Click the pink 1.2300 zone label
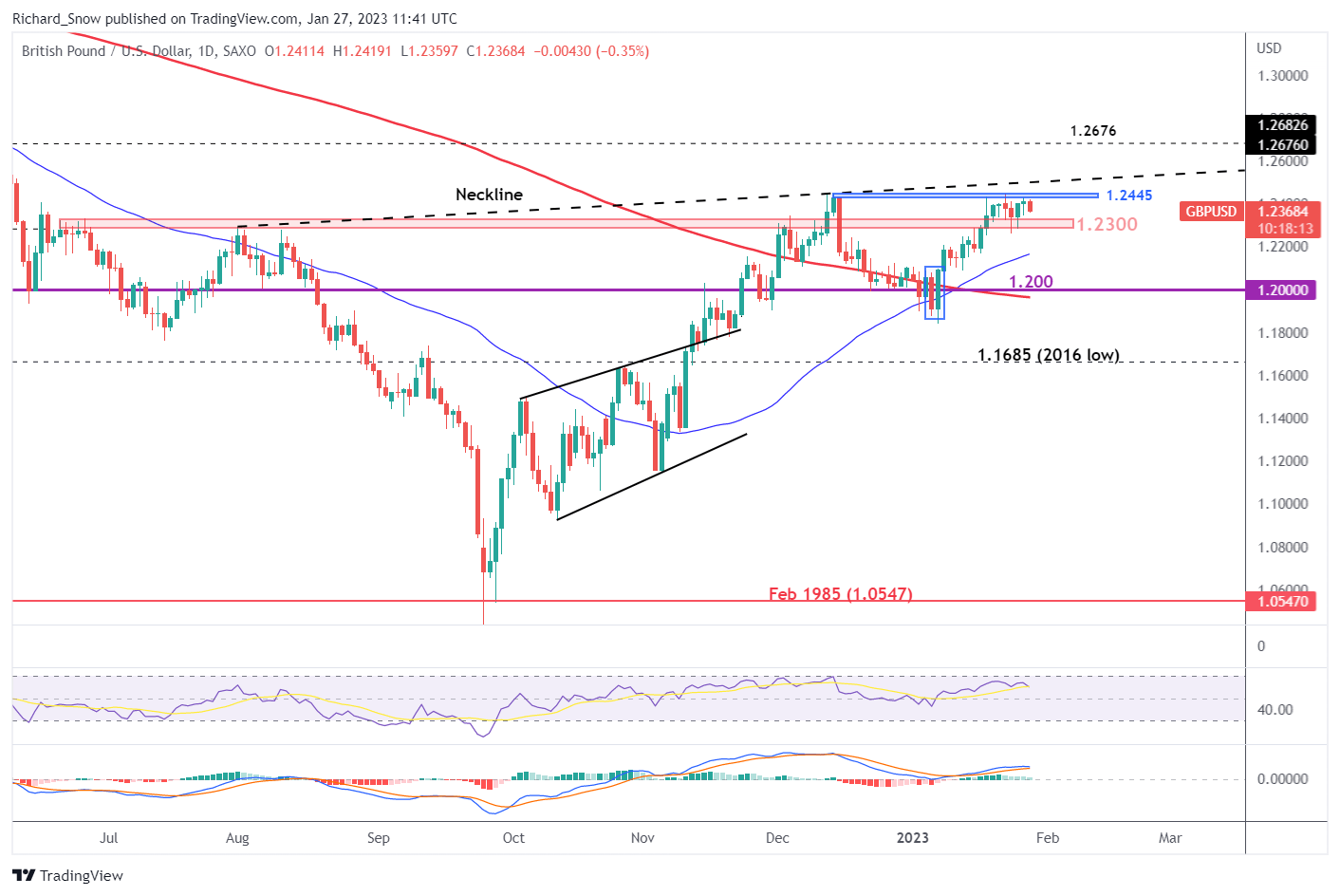The height and width of the screenshot is (896, 1340). 1107,224
